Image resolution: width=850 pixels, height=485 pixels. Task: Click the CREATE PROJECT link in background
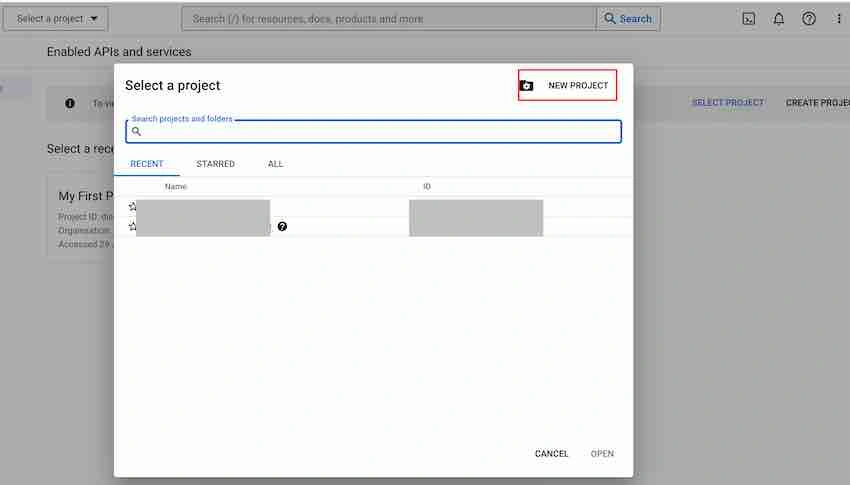tap(817, 102)
